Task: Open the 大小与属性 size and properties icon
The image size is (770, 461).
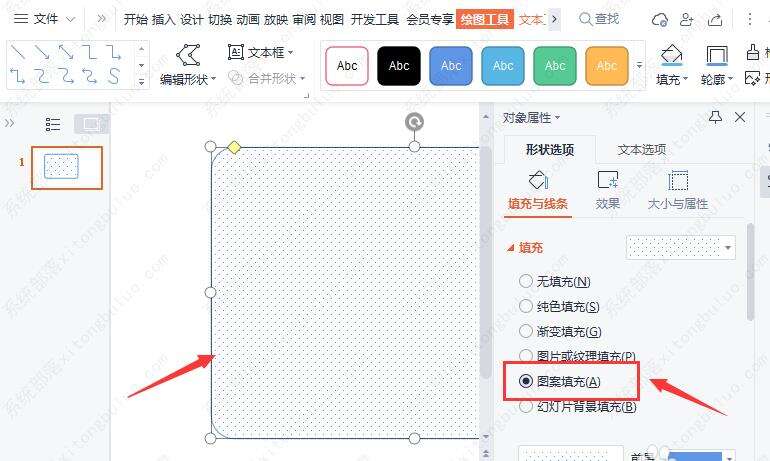Action: (x=678, y=180)
